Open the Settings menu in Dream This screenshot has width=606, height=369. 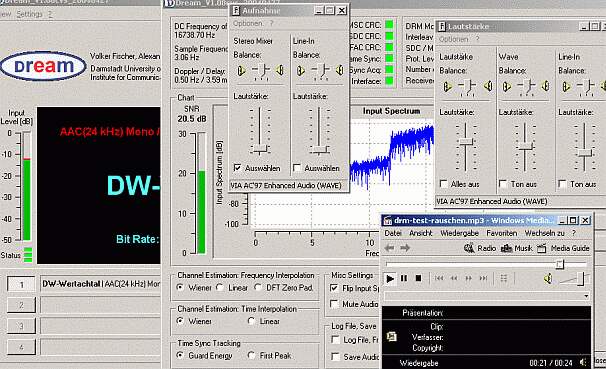click(29, 14)
